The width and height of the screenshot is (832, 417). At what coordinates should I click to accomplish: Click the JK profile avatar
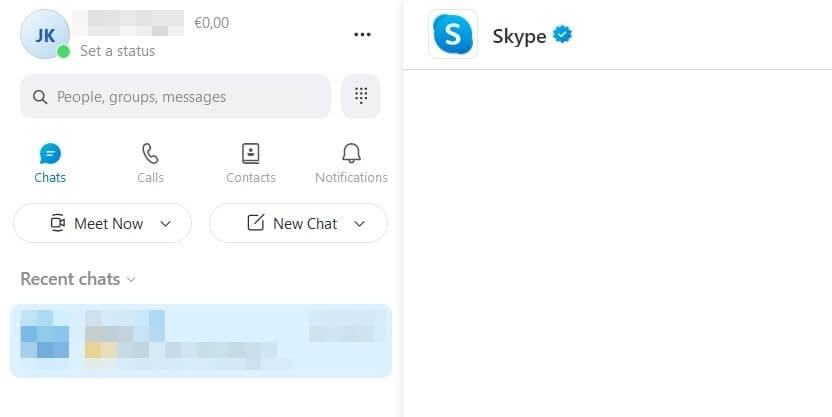coord(45,34)
